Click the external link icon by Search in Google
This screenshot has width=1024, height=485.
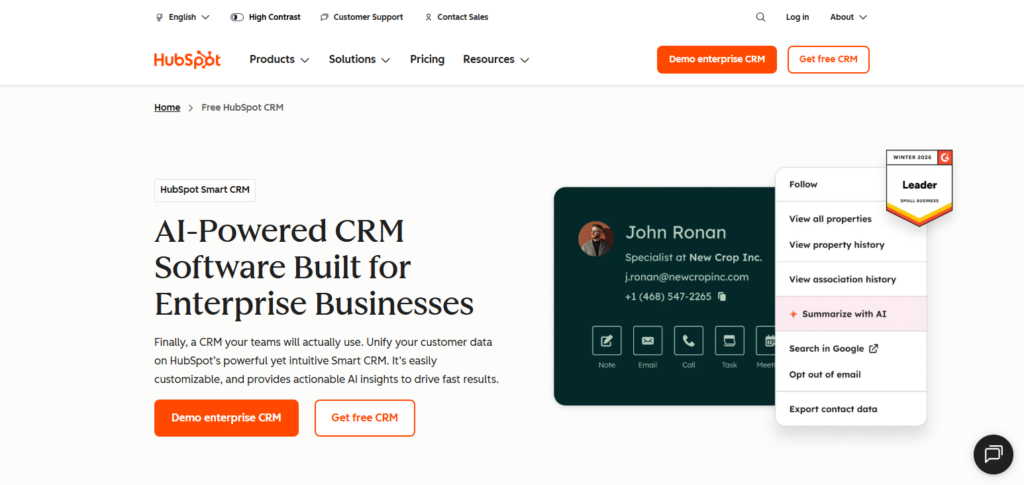point(874,349)
